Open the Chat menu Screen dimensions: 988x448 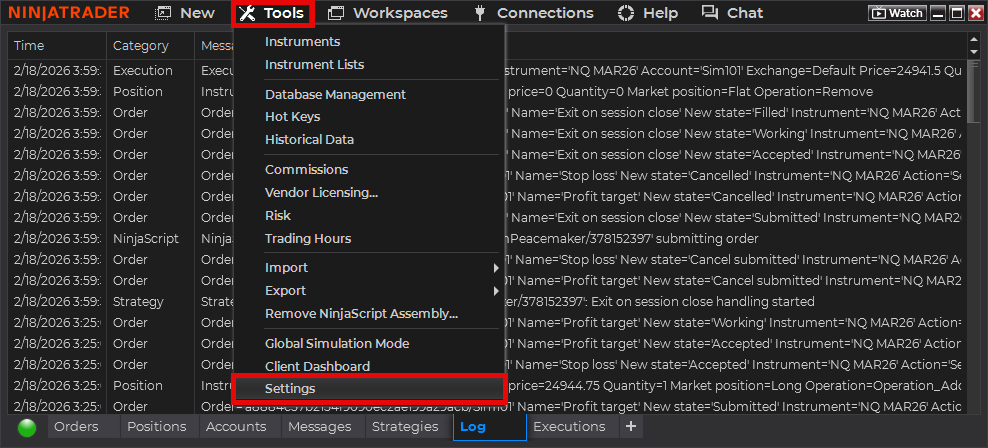[x=732, y=13]
